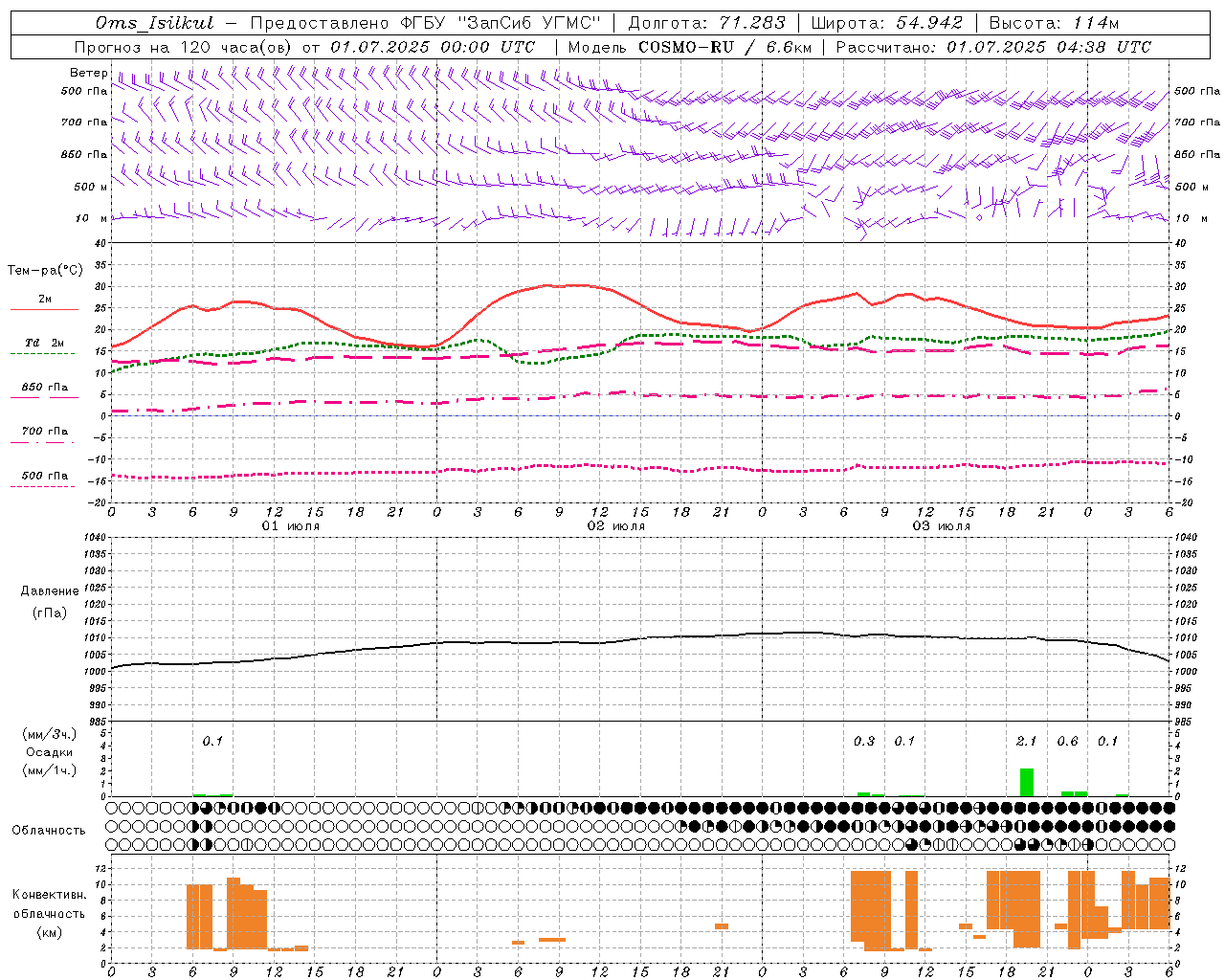The image size is (1225, 980).
Task: Click the Тем-ра(°C) axis label
Action: [45, 271]
